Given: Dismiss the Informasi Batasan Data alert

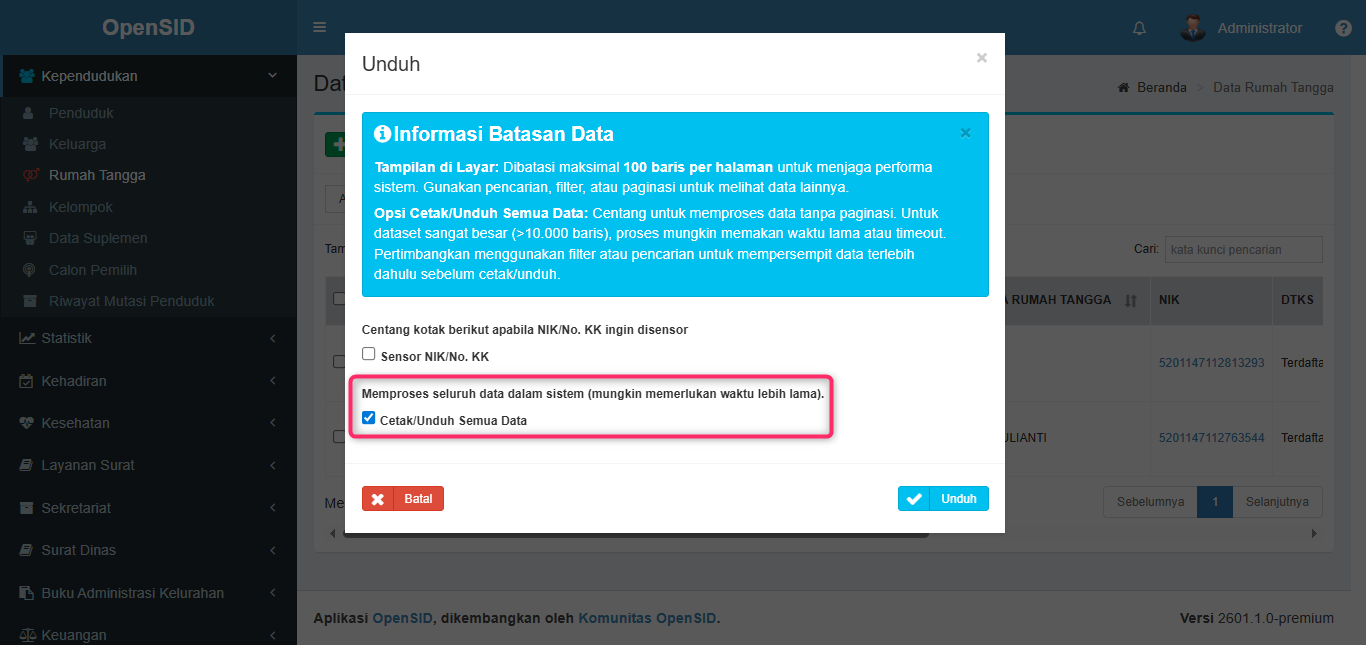Looking at the screenshot, I should (x=965, y=132).
